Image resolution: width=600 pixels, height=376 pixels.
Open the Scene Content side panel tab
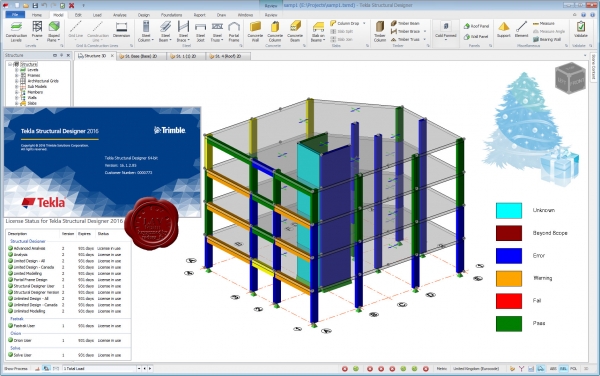click(x=593, y=67)
